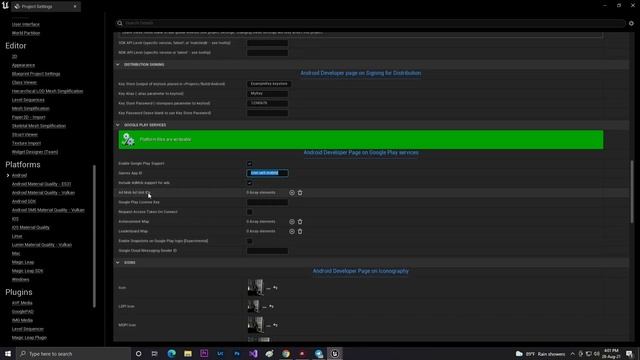Toggle Include AdMob support for ads
640x360 pixels.
tap(249, 183)
